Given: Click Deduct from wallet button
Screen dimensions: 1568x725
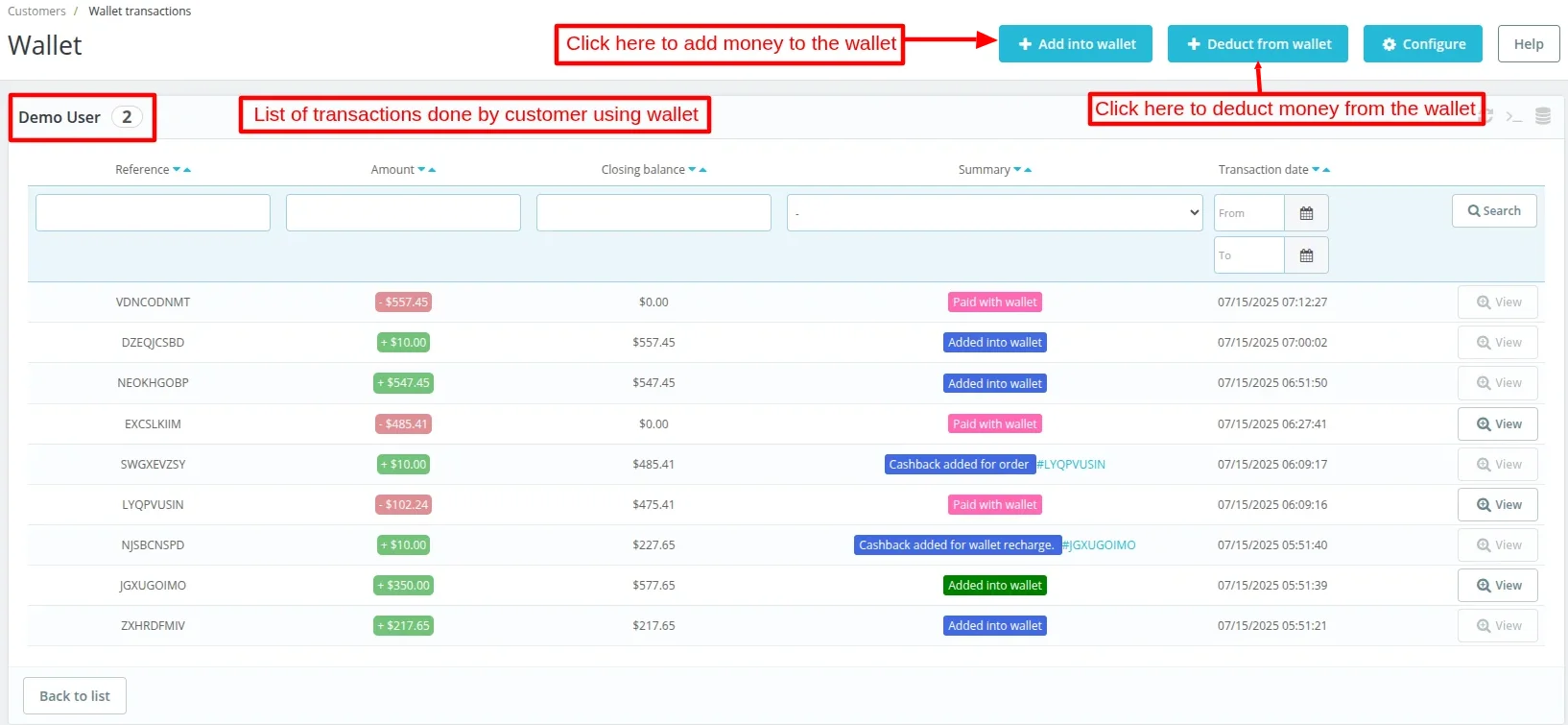Looking at the screenshot, I should pos(1258,44).
